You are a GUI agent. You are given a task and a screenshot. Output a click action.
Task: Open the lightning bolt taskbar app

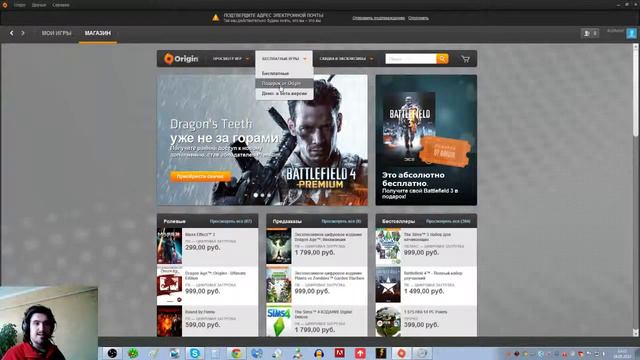380,353
